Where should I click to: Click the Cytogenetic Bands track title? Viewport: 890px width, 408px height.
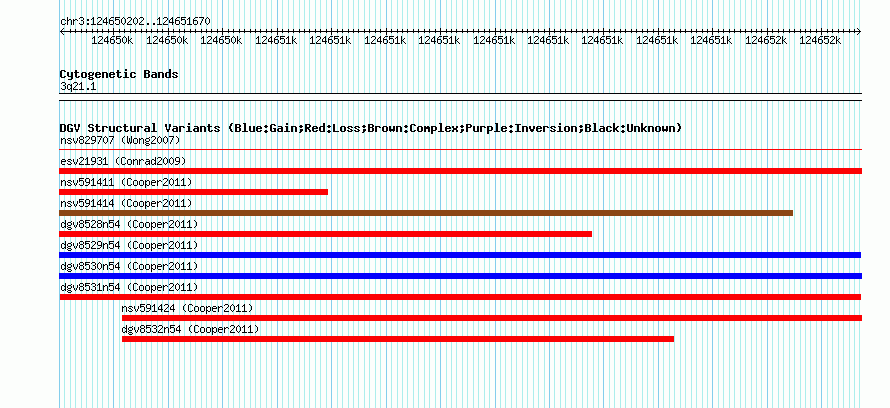(119, 74)
